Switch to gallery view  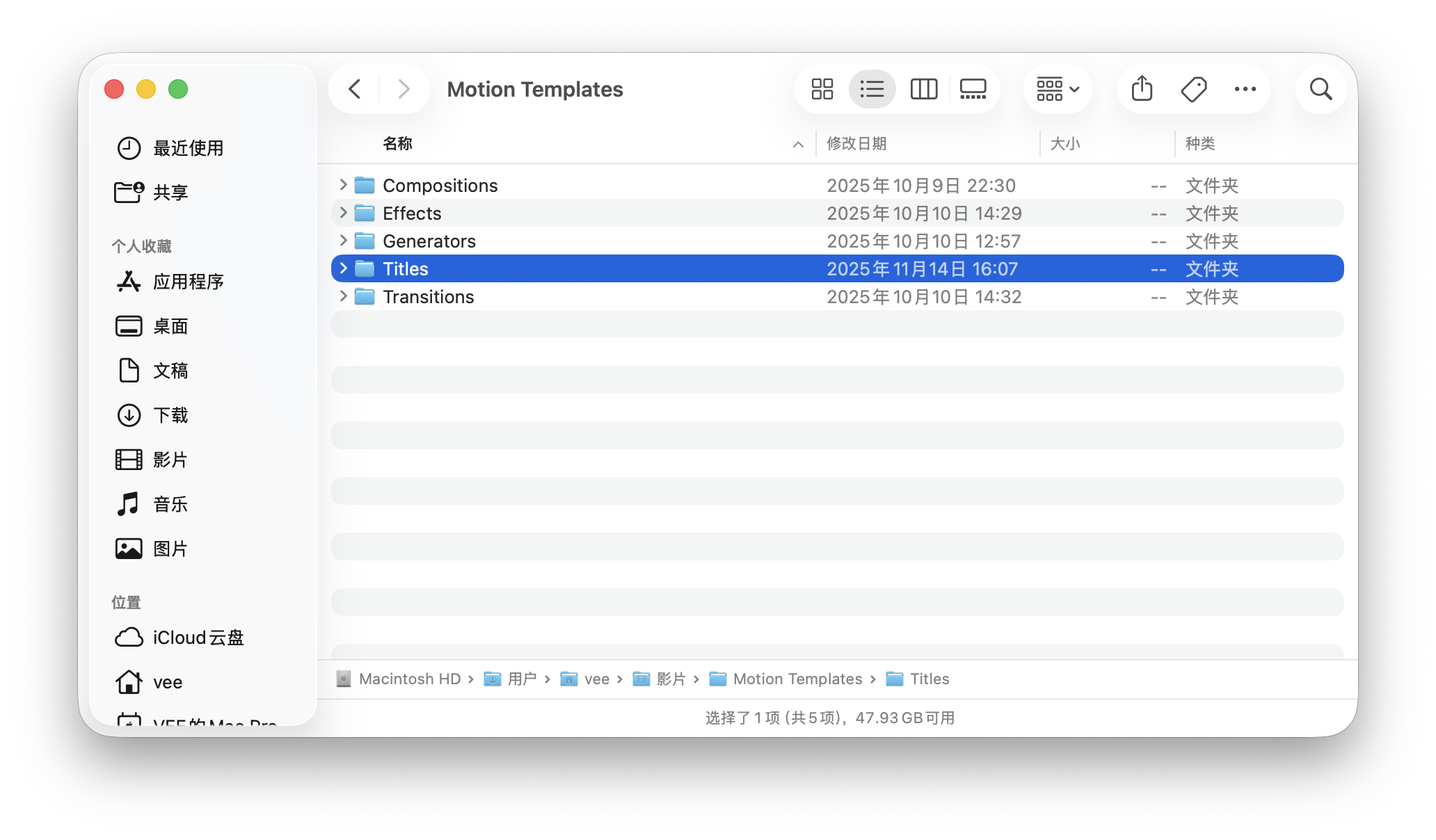(973, 89)
